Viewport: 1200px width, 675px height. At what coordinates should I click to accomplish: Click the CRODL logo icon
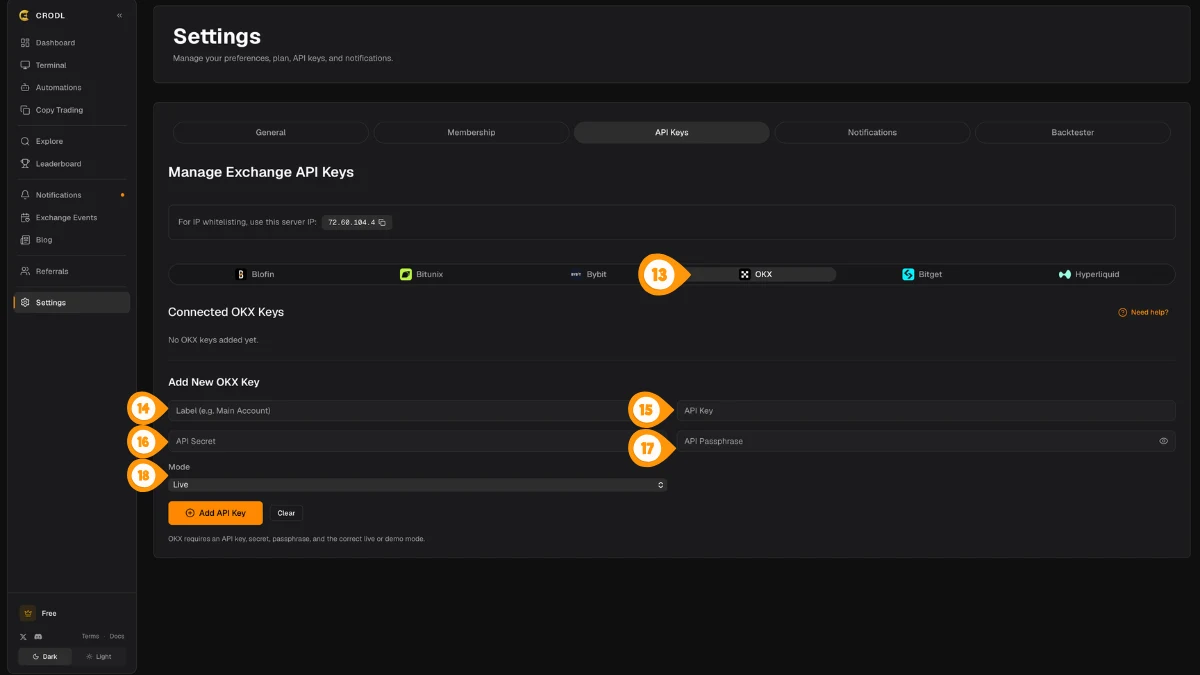[24, 15]
